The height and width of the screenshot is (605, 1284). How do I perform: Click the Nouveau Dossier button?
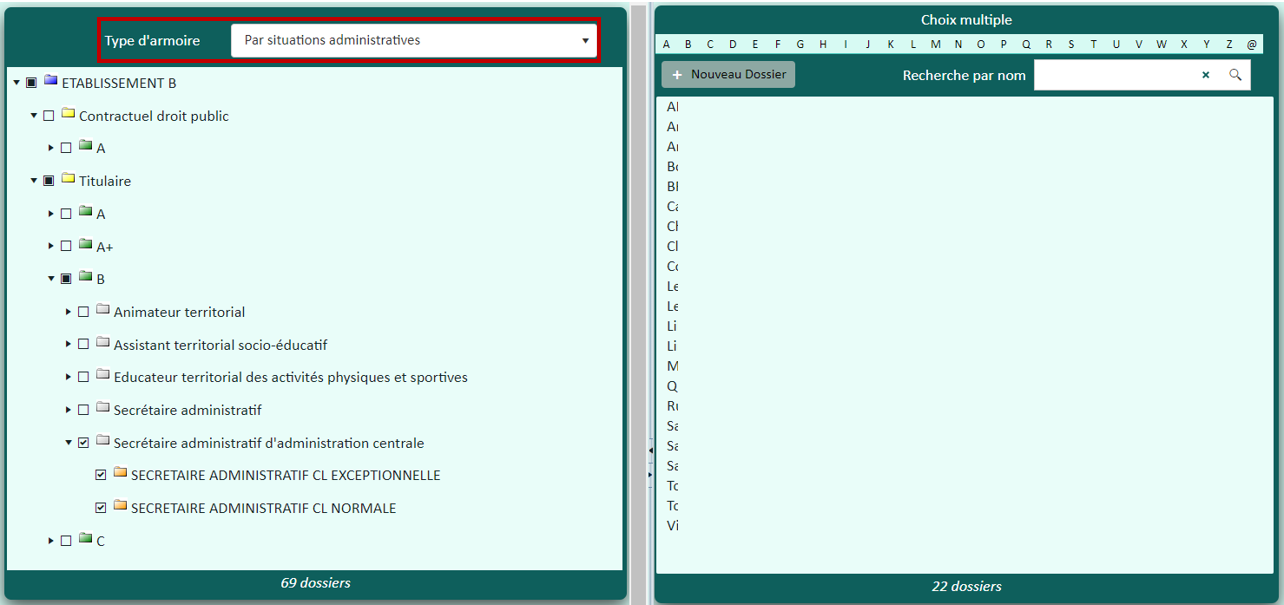pyautogui.click(x=728, y=75)
